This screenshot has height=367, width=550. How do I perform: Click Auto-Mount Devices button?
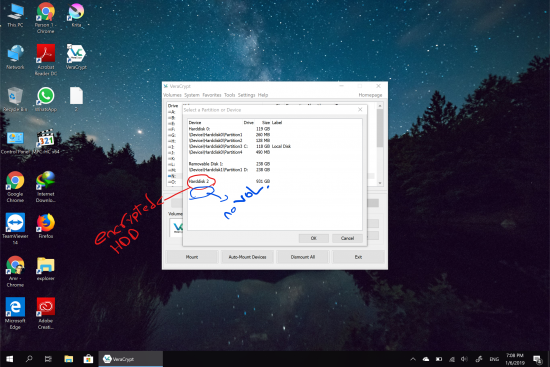pos(247,257)
